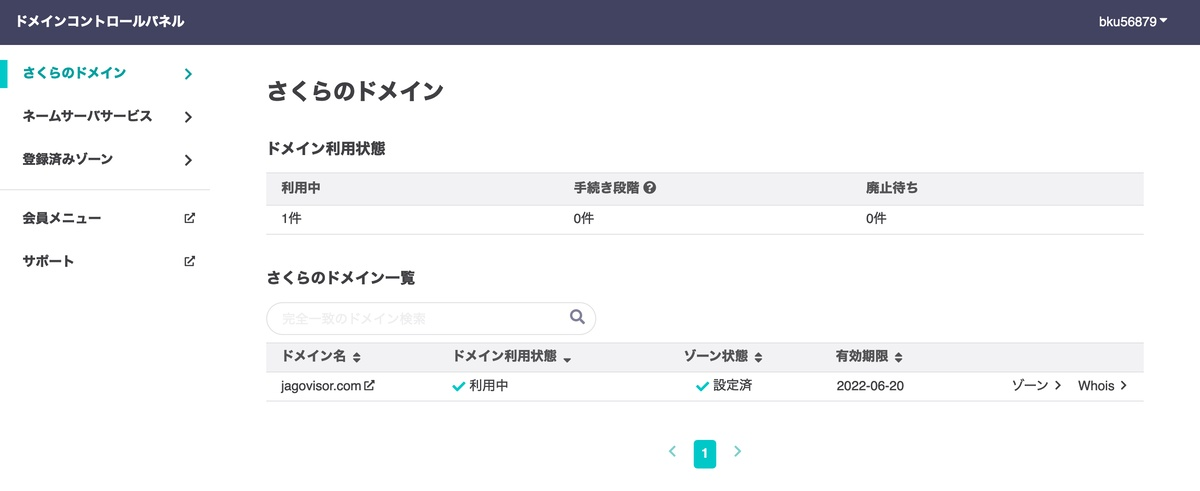This screenshot has height=491, width=1200.
Task: Click the 廃止待ち column header
Action: [892, 188]
